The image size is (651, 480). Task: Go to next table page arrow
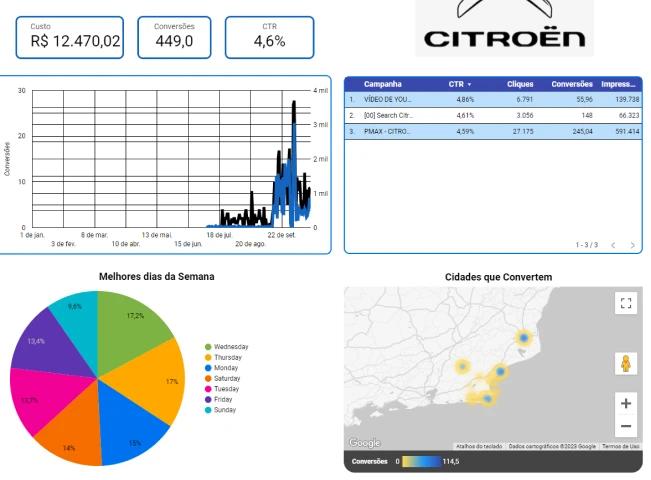click(x=632, y=245)
